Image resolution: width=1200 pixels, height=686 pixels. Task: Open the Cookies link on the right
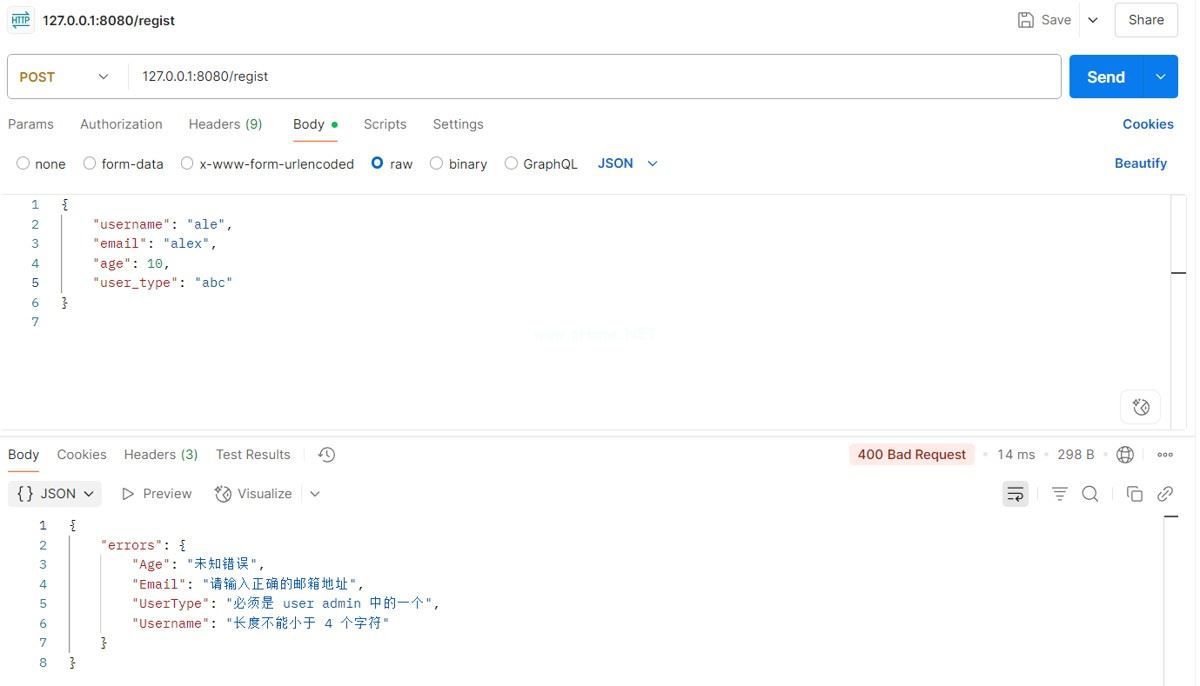coord(1148,124)
